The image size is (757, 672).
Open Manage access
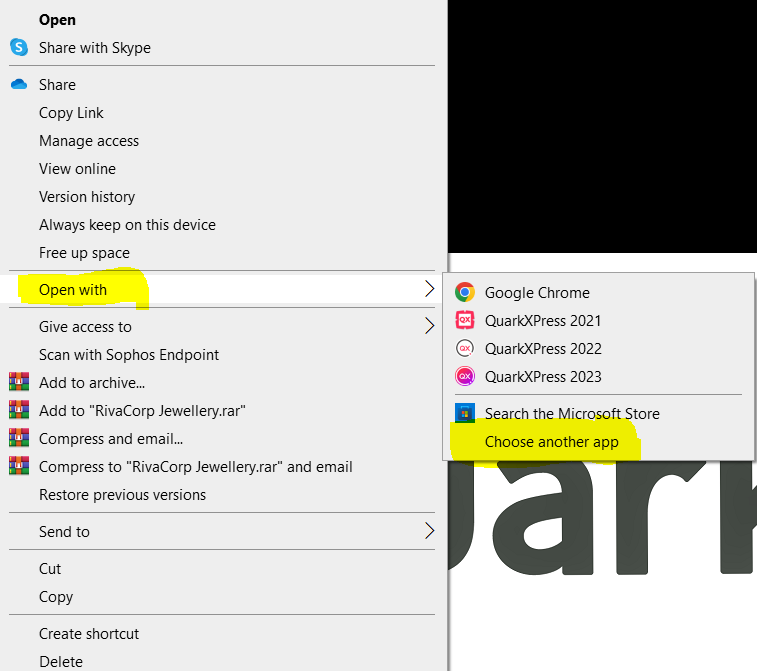[x=222, y=140]
